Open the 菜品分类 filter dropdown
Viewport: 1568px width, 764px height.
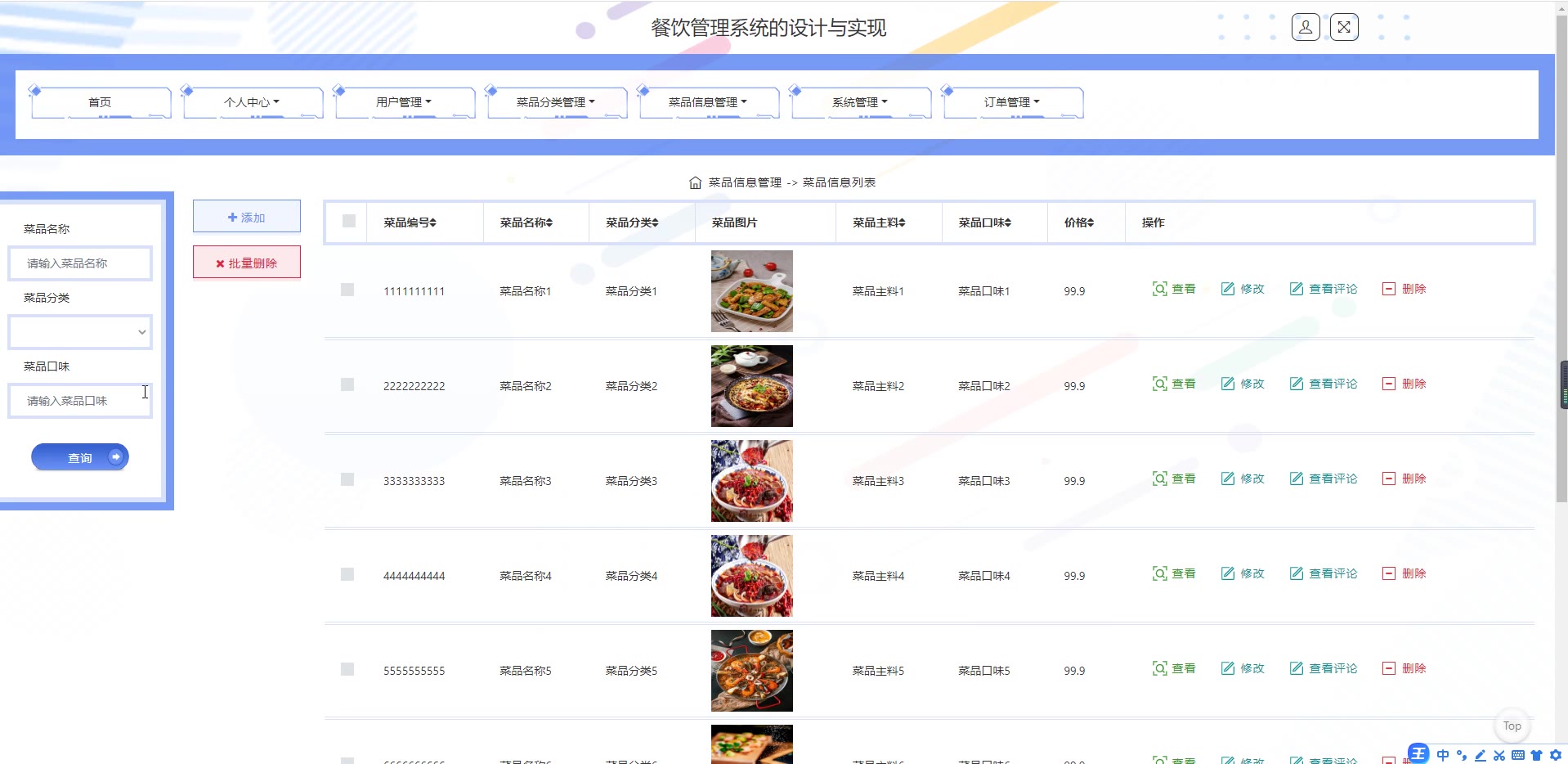pos(80,332)
